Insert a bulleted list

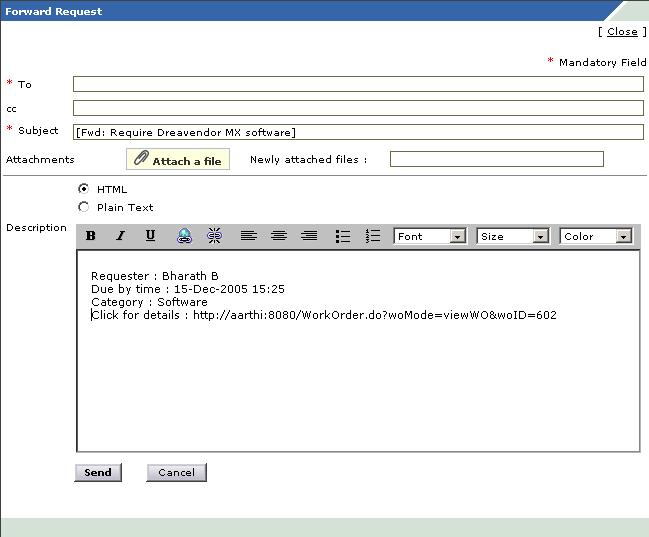coord(343,236)
